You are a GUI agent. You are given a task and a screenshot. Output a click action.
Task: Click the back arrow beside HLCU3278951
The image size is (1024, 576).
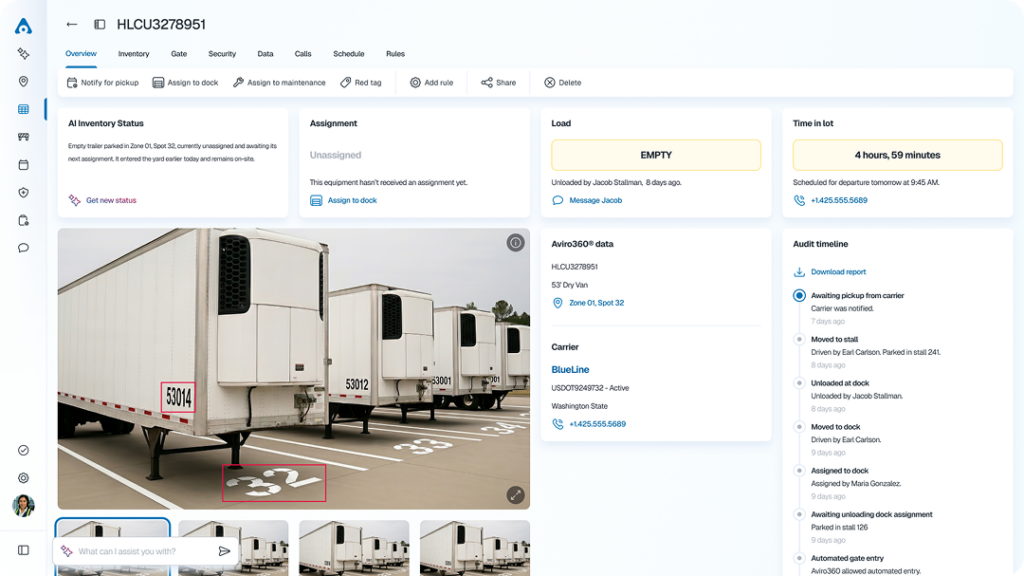(71, 24)
